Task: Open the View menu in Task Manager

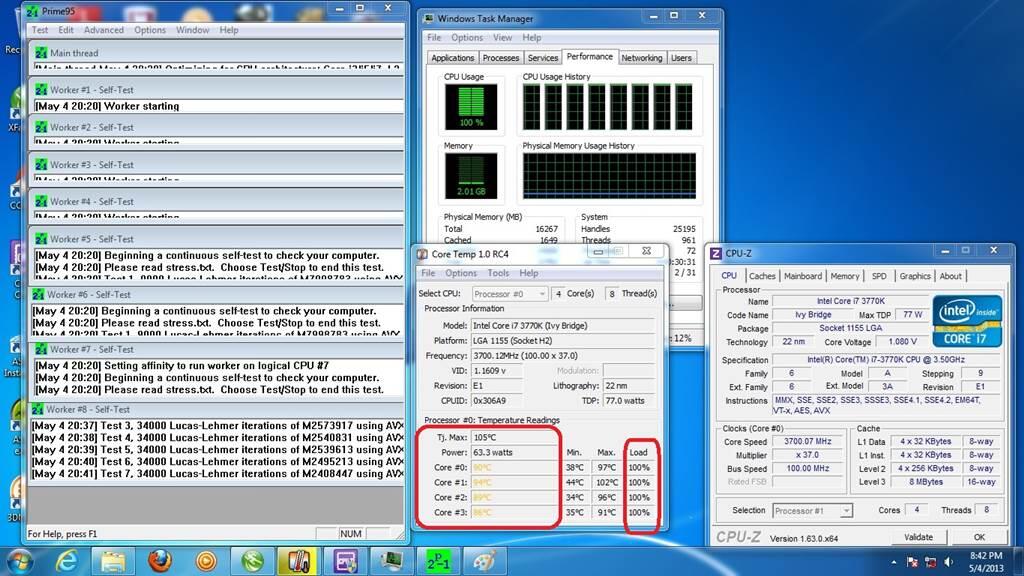Action: (502, 38)
